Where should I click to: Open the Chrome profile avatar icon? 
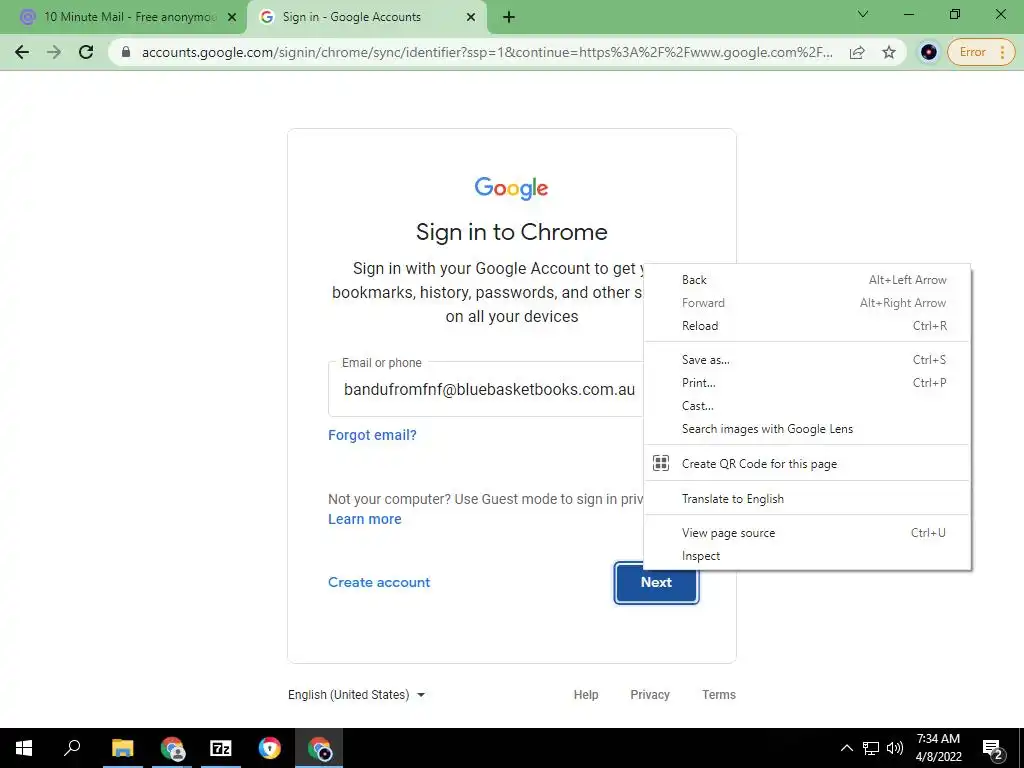pos(929,52)
